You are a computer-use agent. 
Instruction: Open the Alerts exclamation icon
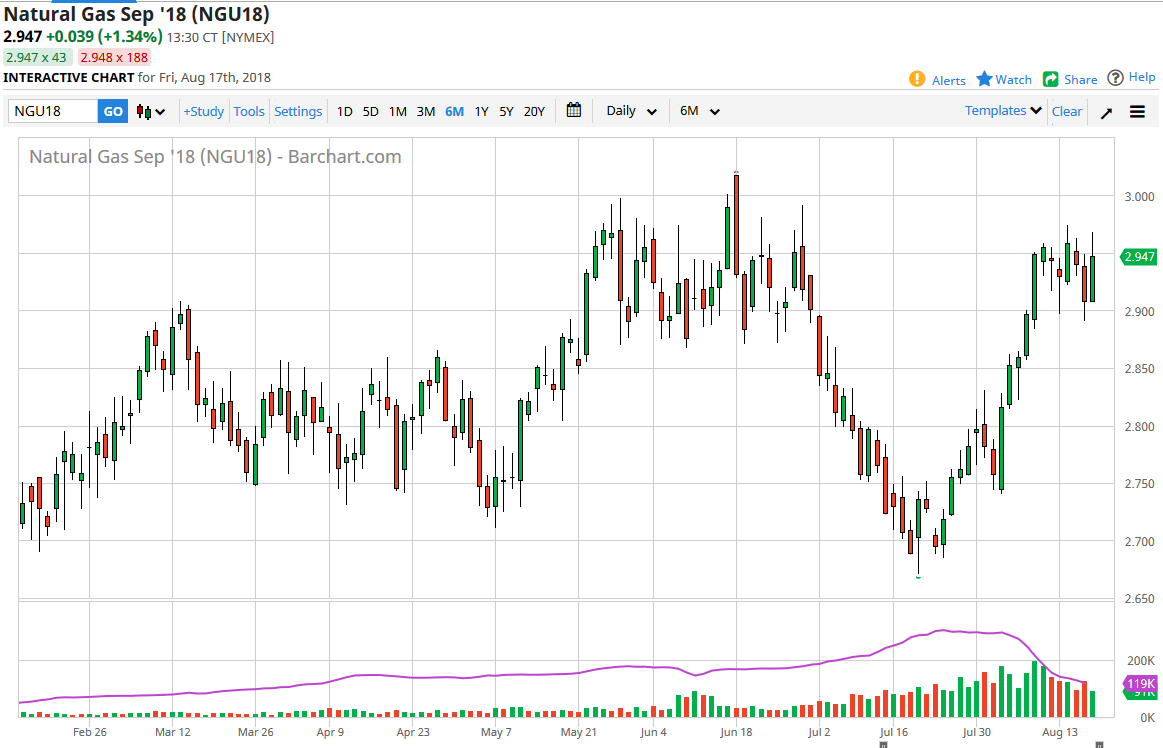click(x=917, y=79)
